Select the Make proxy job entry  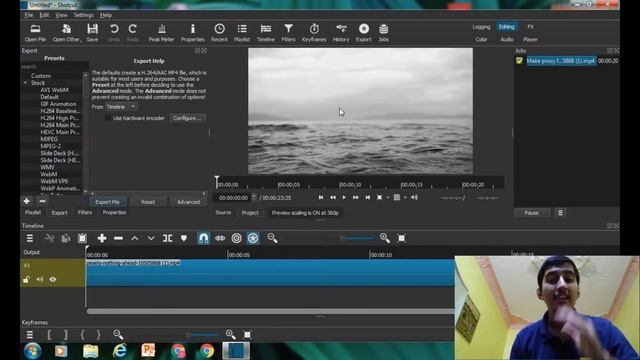pyautogui.click(x=561, y=61)
